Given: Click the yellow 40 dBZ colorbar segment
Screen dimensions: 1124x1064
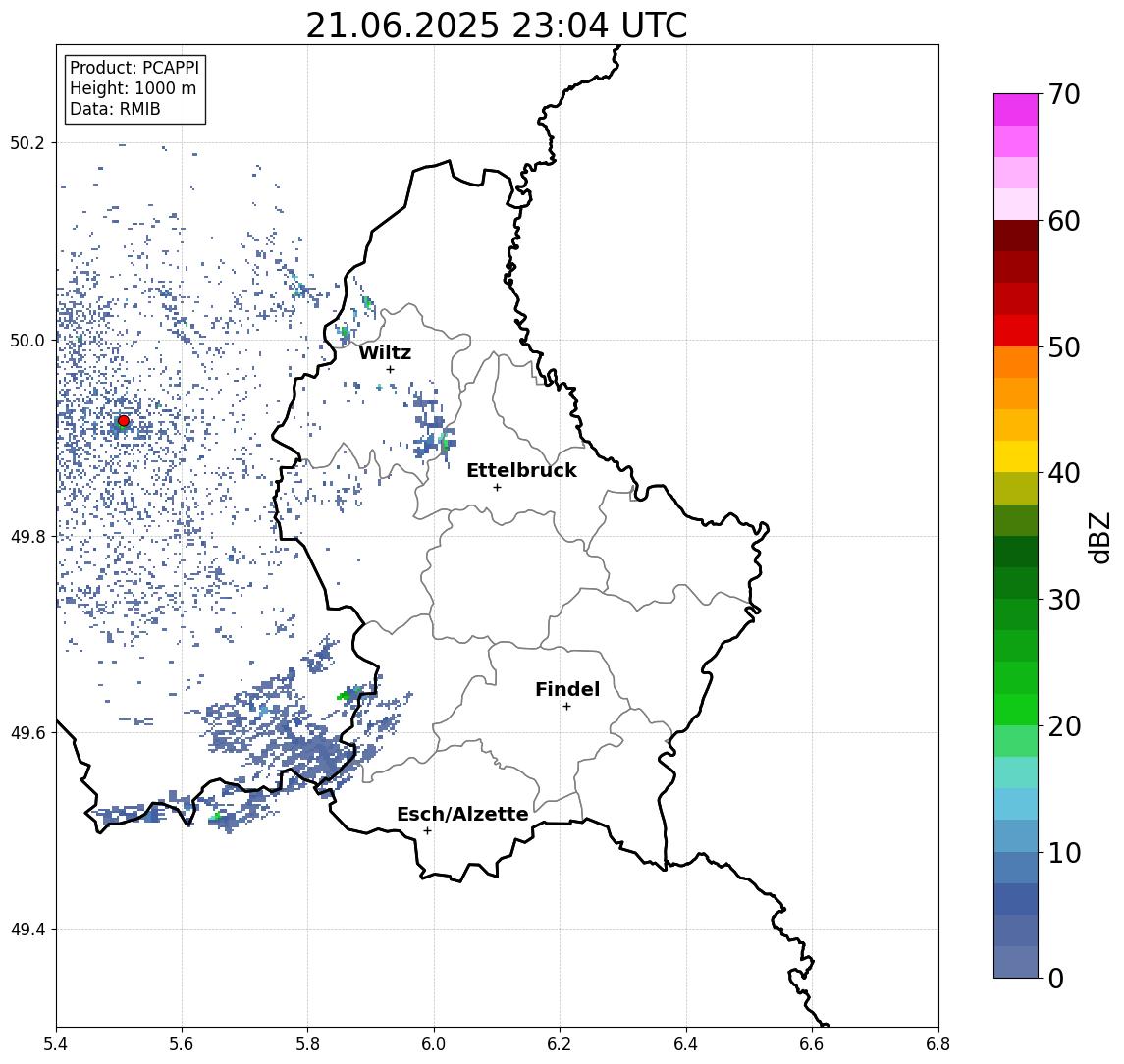Looking at the screenshot, I should 1016,456.
